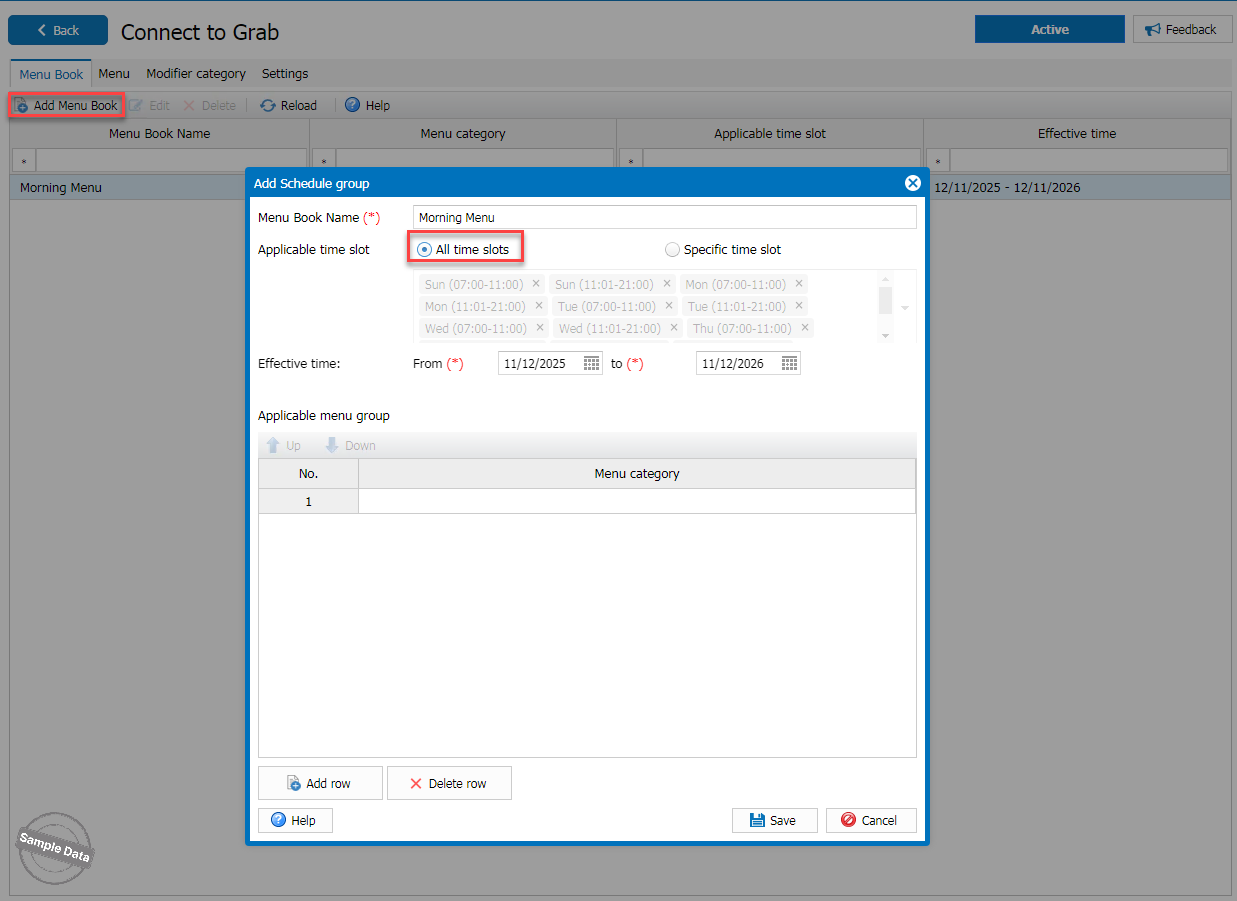This screenshot has height=901, width=1237.
Task: Click the Add Menu Book toolbar icon
Action: pyautogui.click(x=21, y=105)
